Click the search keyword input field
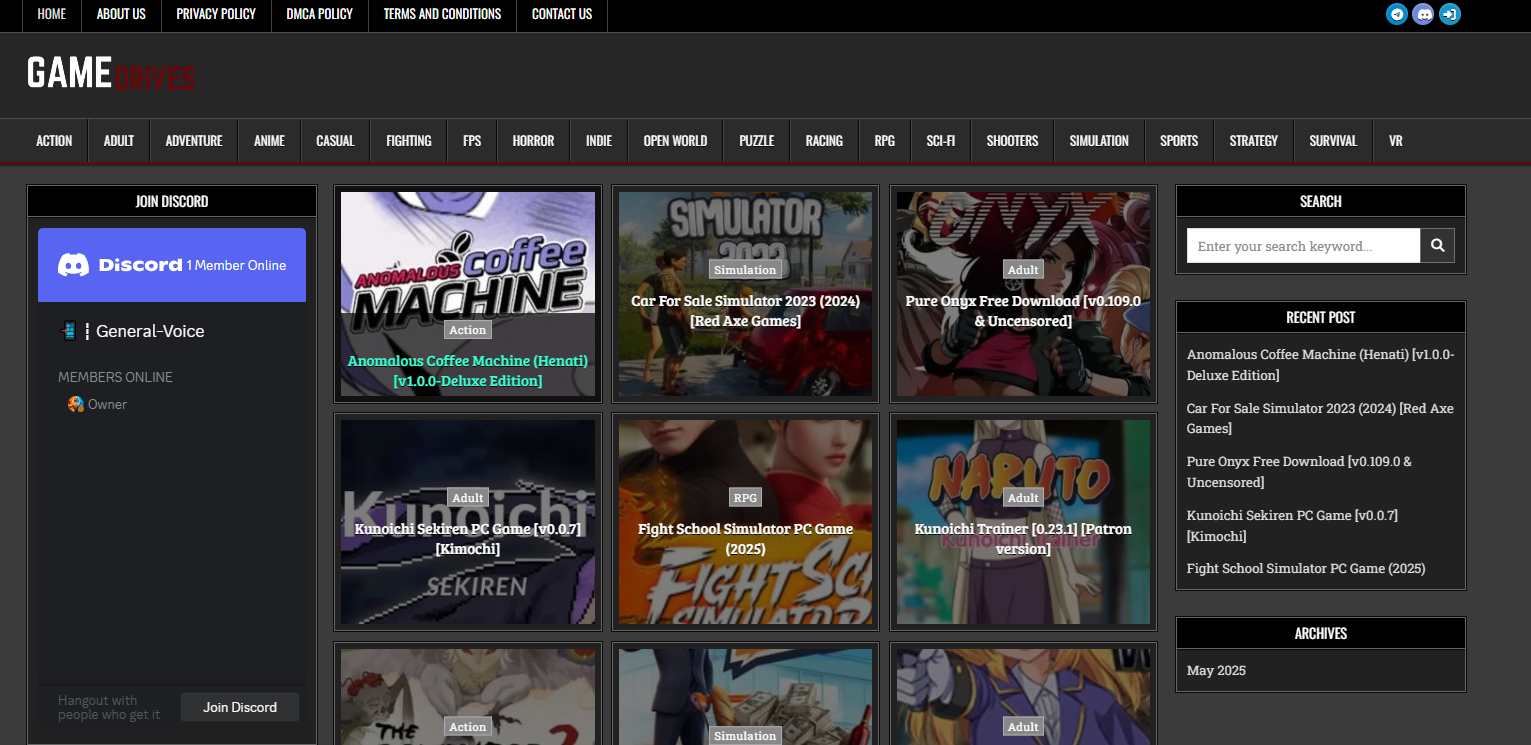Screen dimensions: 1531x745 pyautogui.click(x=1303, y=246)
